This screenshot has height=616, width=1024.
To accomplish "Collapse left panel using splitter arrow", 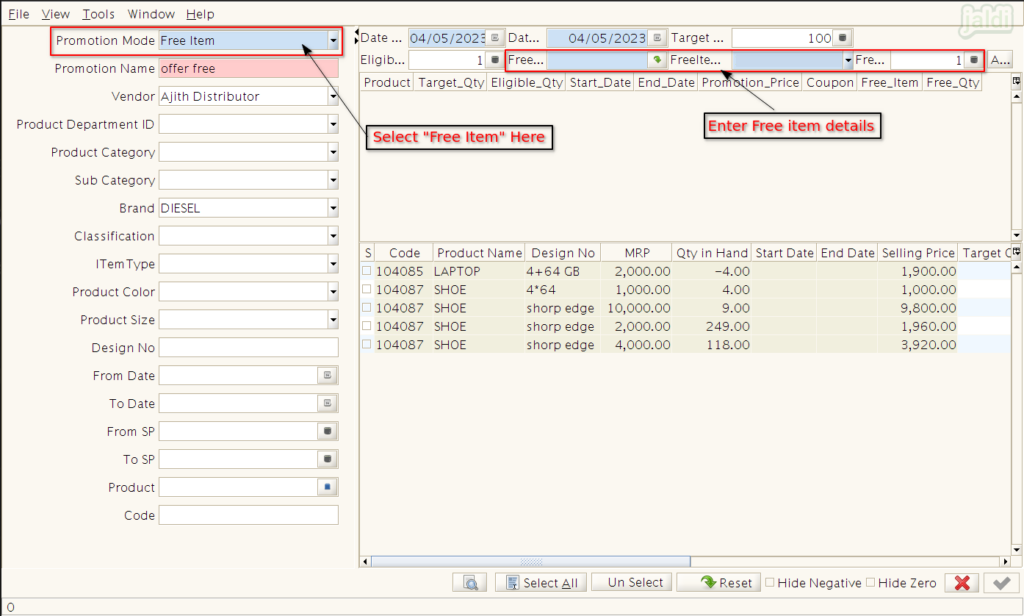I will 357,32.
